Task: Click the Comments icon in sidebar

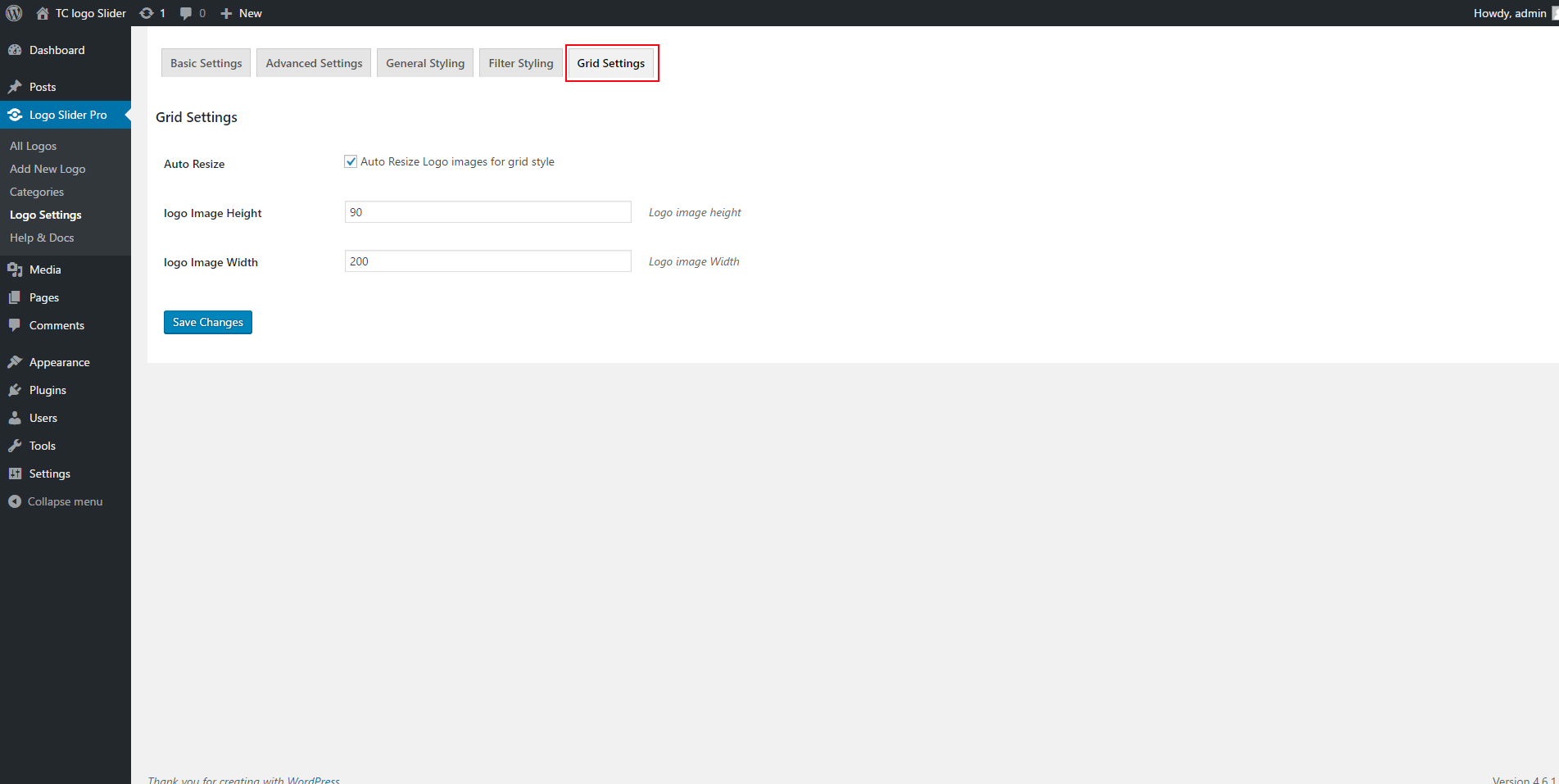Action: coord(15,325)
